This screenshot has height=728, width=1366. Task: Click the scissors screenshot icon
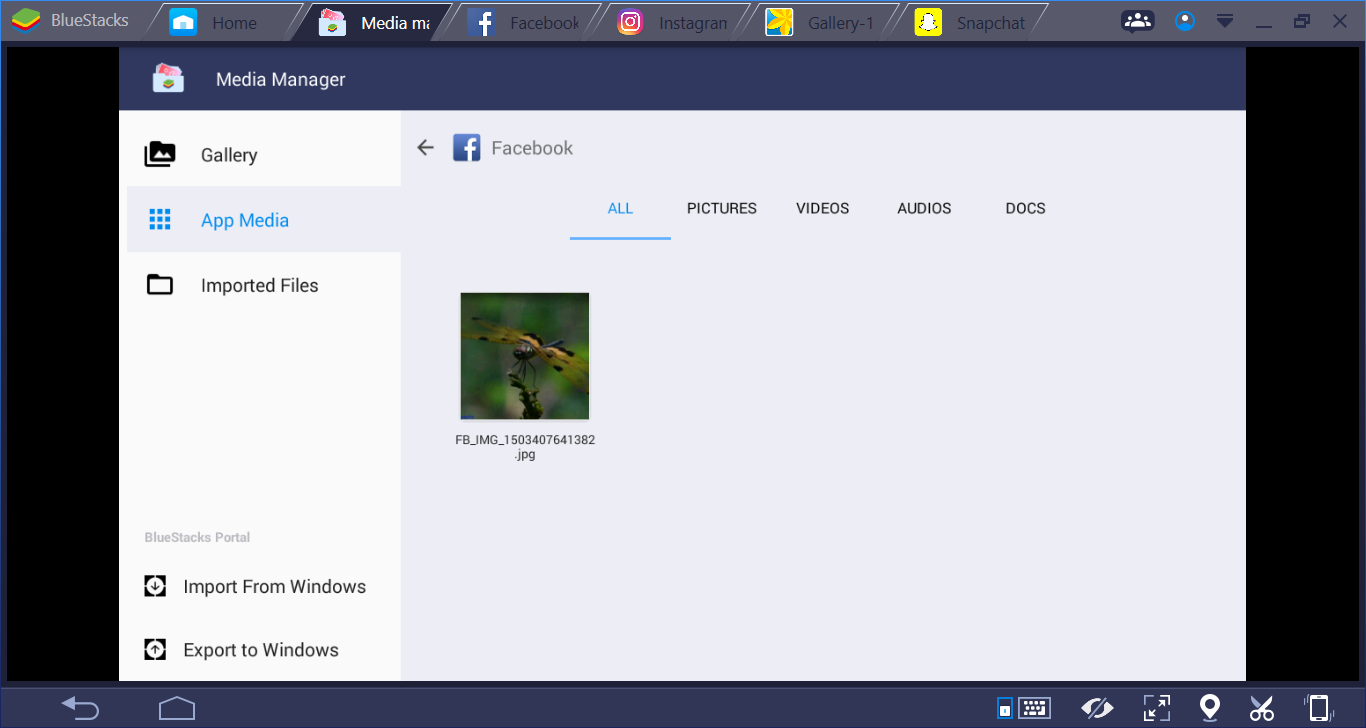tap(1262, 708)
